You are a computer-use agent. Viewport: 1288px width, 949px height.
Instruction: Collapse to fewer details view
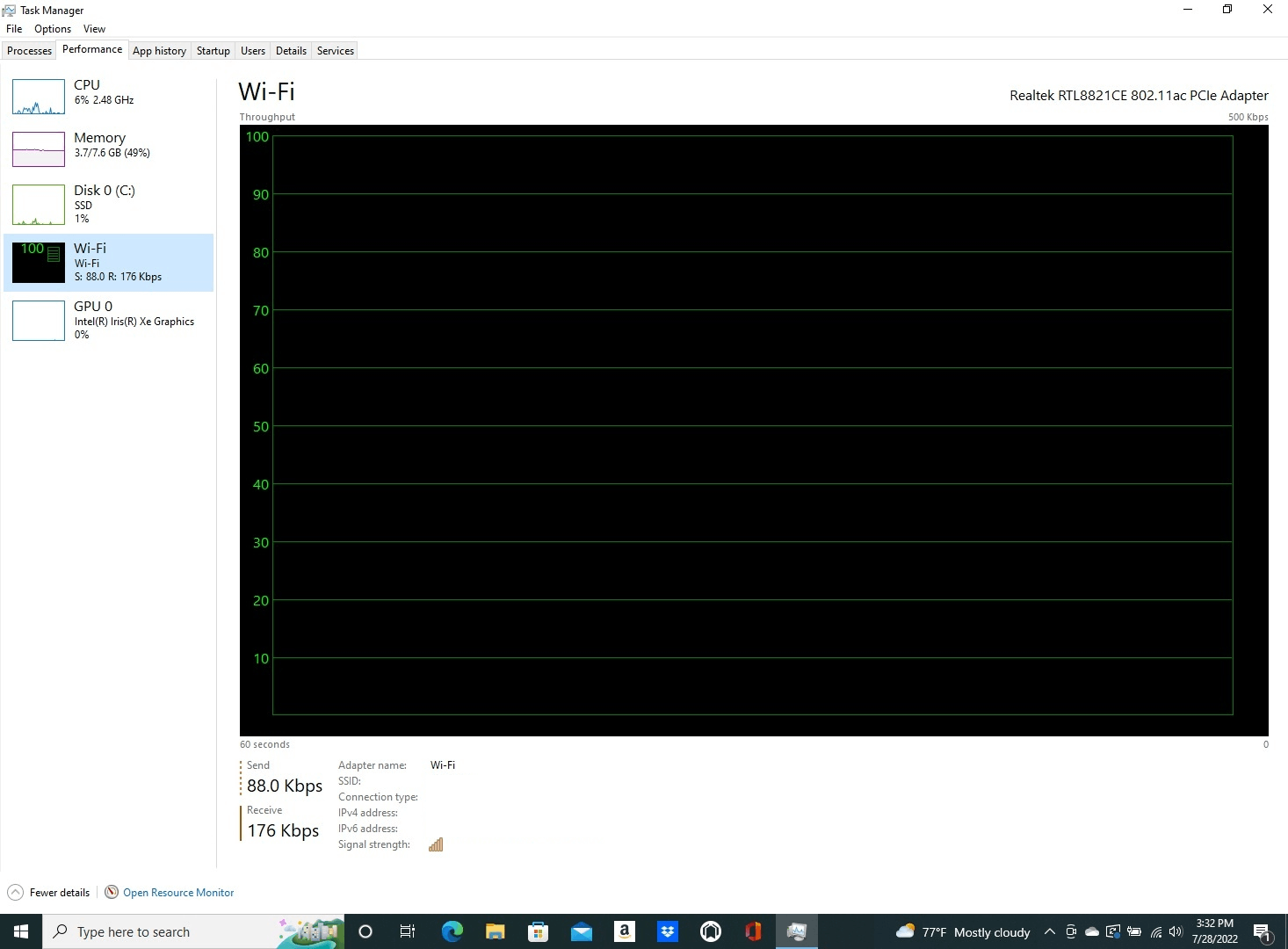[48, 892]
